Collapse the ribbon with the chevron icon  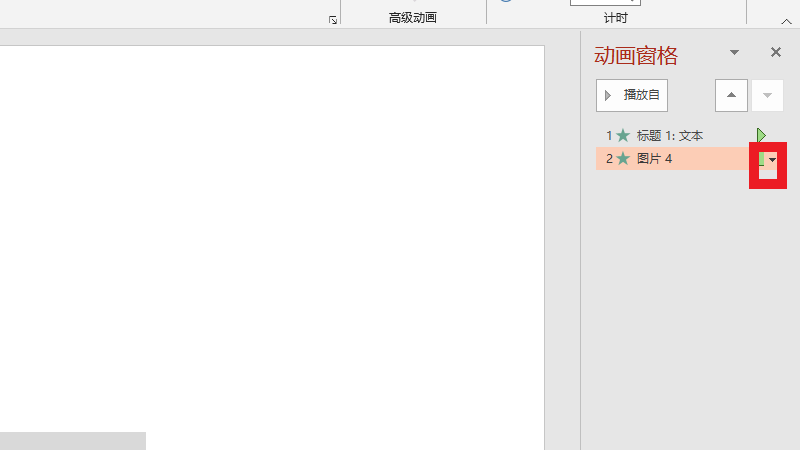[x=786, y=19]
